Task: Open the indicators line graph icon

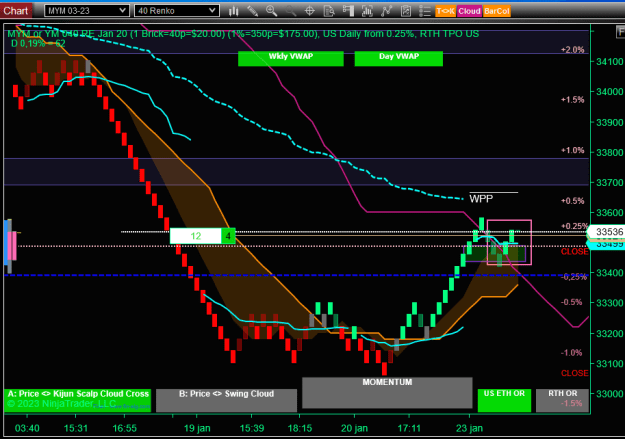Action: (386, 11)
